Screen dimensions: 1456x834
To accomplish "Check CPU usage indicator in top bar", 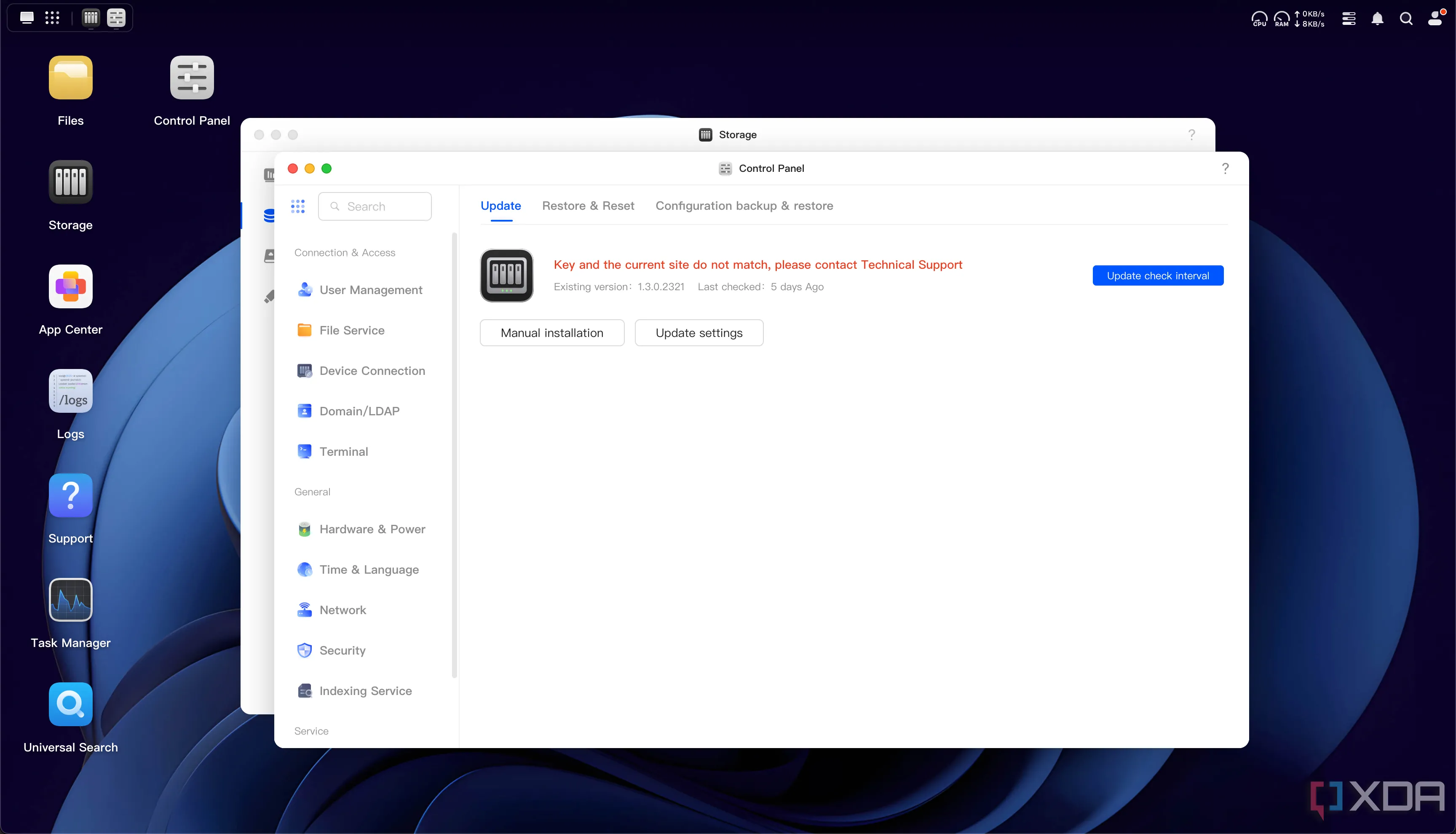I will click(1259, 19).
